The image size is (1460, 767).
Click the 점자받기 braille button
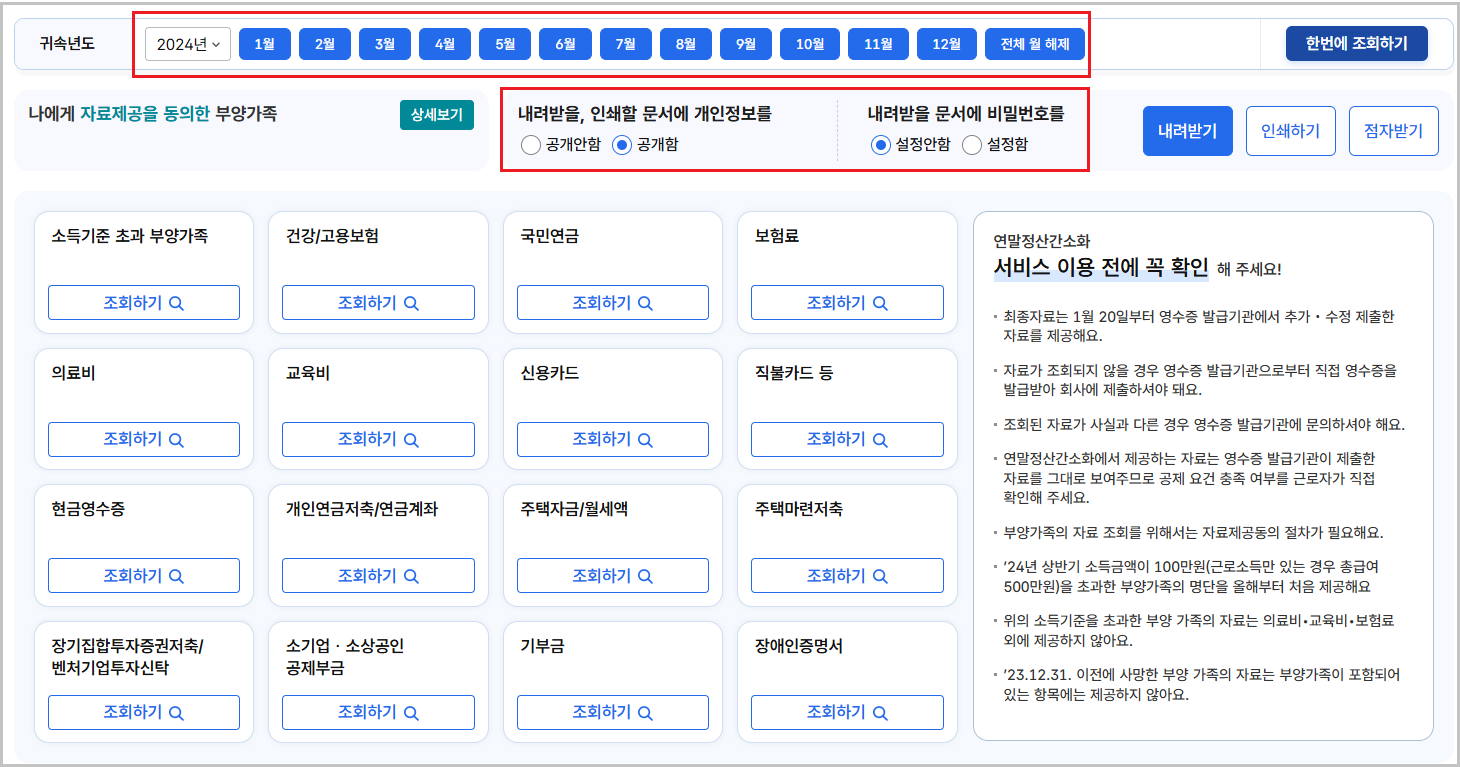click(1393, 130)
